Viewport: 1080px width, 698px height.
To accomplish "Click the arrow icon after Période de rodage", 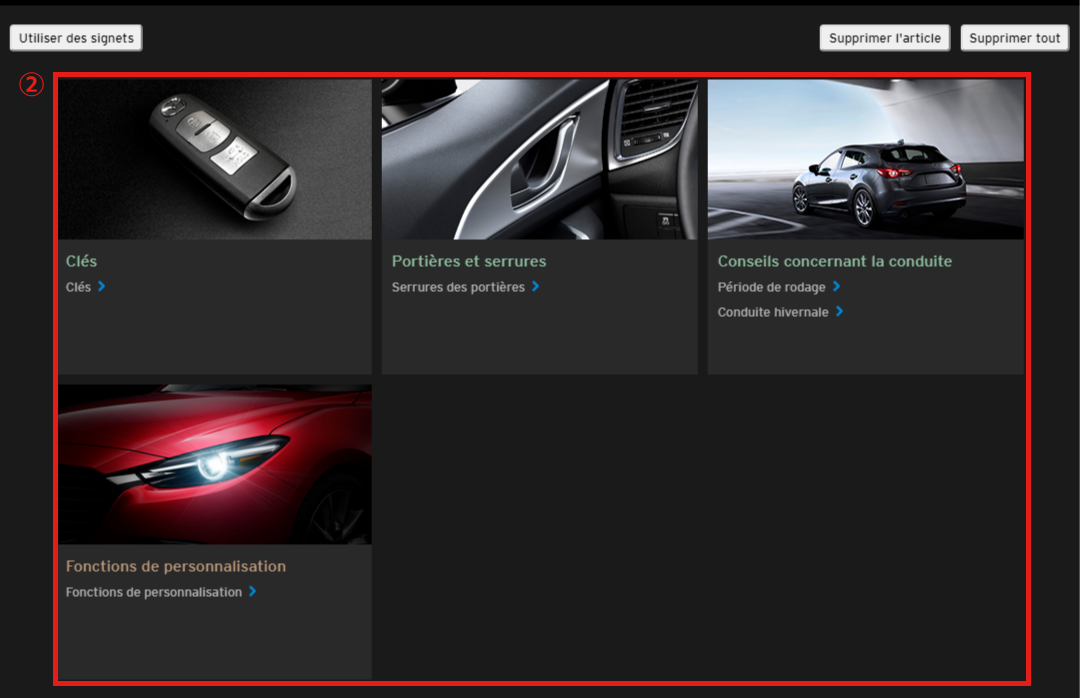I will 837,287.
